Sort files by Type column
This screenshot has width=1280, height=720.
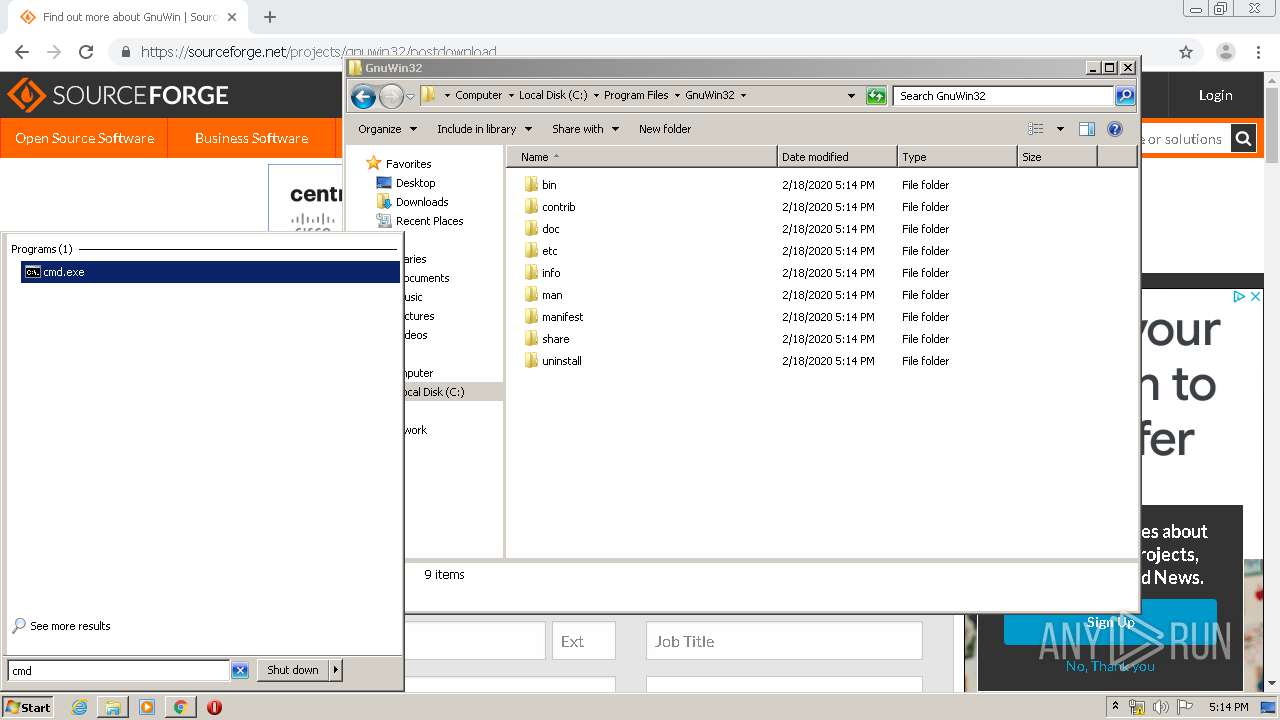click(x=957, y=157)
